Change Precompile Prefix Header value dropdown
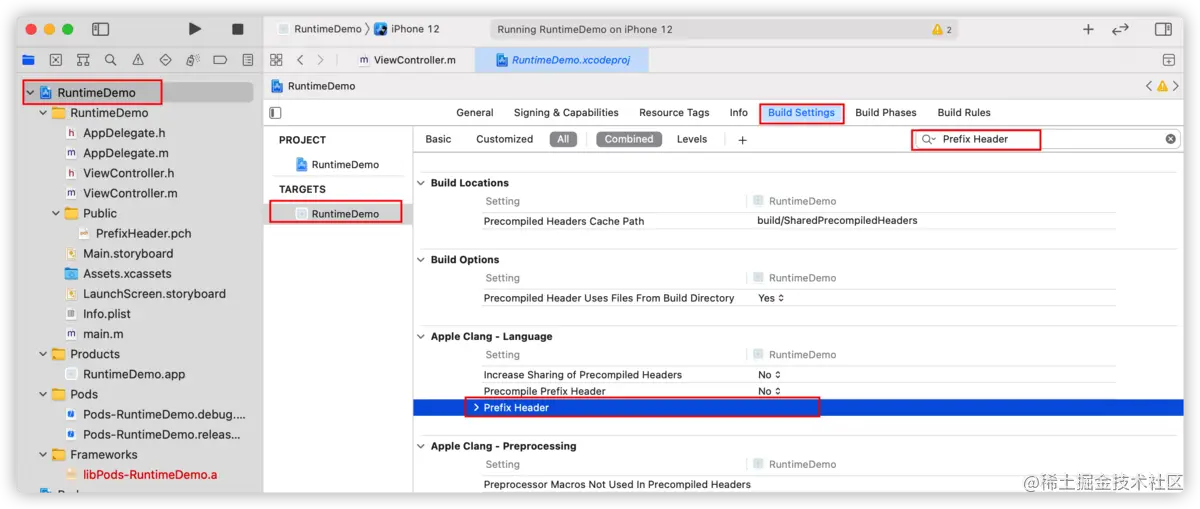Viewport: 1200px width, 509px height. point(770,391)
